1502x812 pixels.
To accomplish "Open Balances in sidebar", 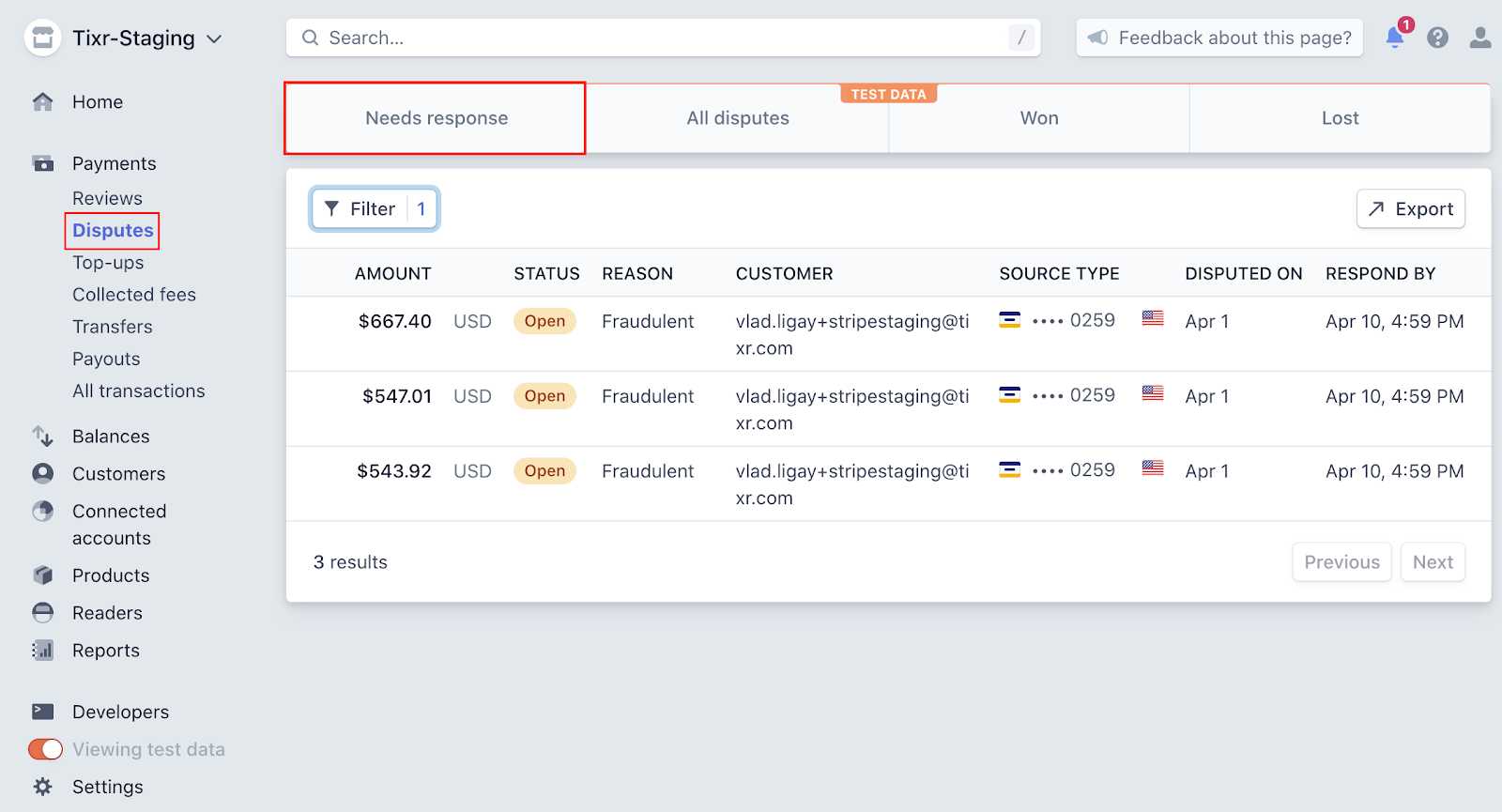I will [x=111, y=437].
